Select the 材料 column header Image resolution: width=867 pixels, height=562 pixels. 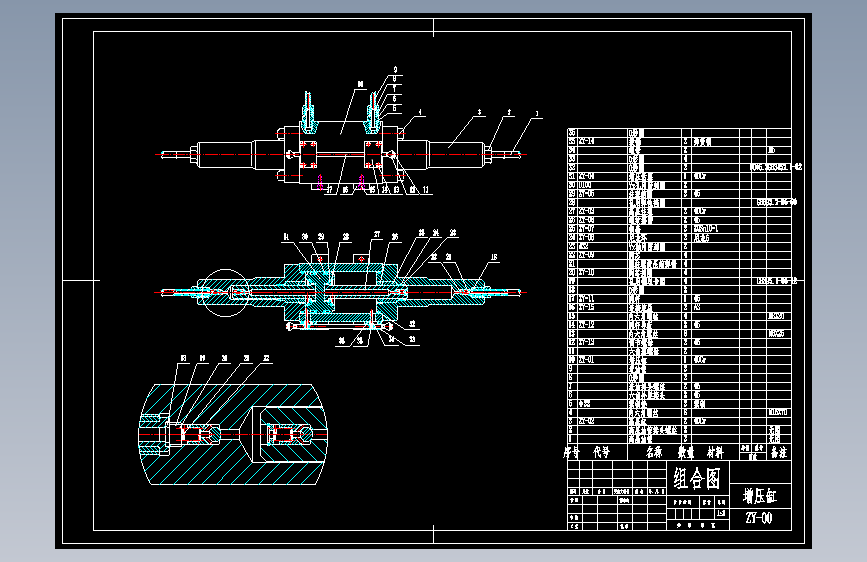coord(715,452)
